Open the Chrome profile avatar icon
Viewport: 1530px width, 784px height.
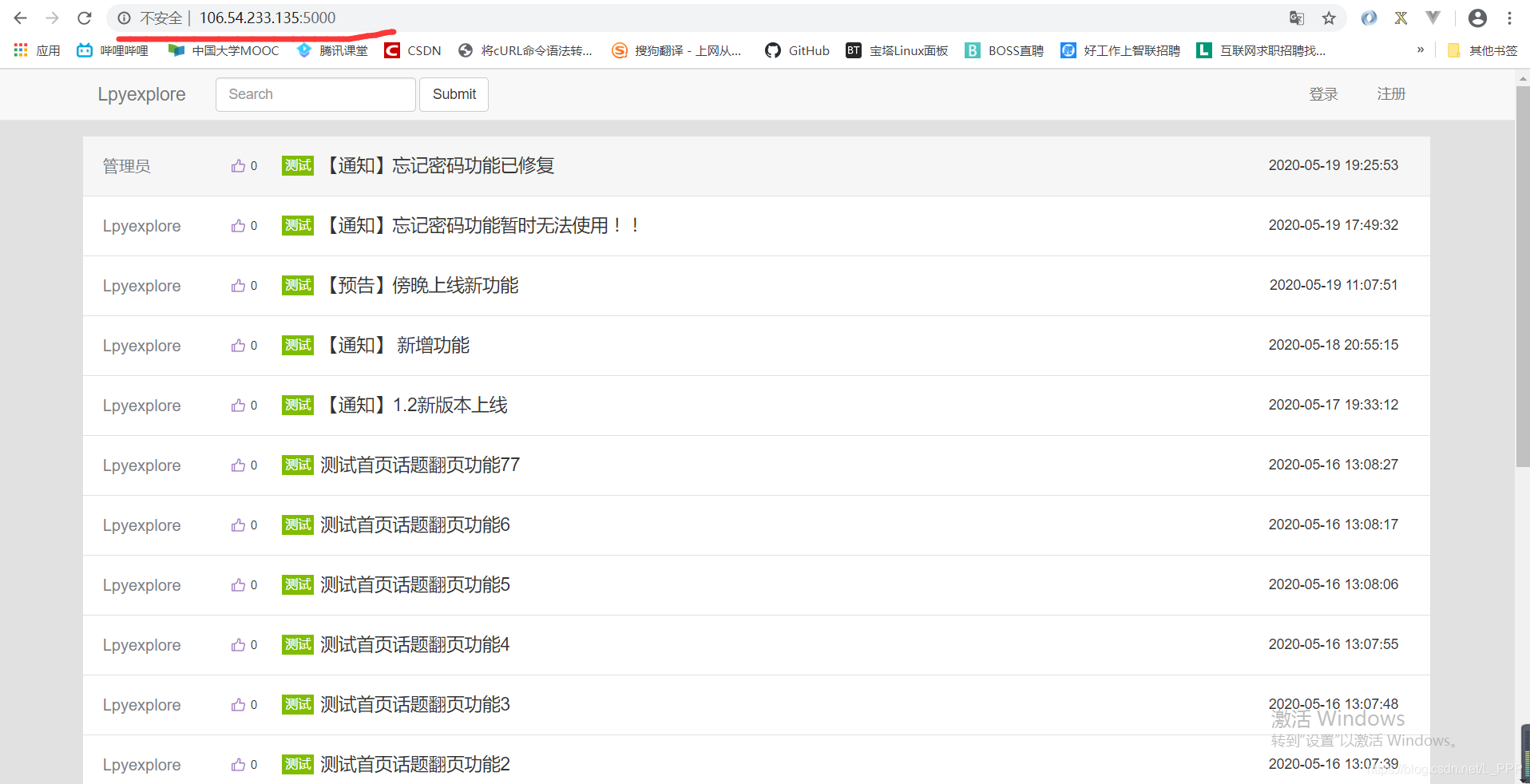pos(1477,18)
